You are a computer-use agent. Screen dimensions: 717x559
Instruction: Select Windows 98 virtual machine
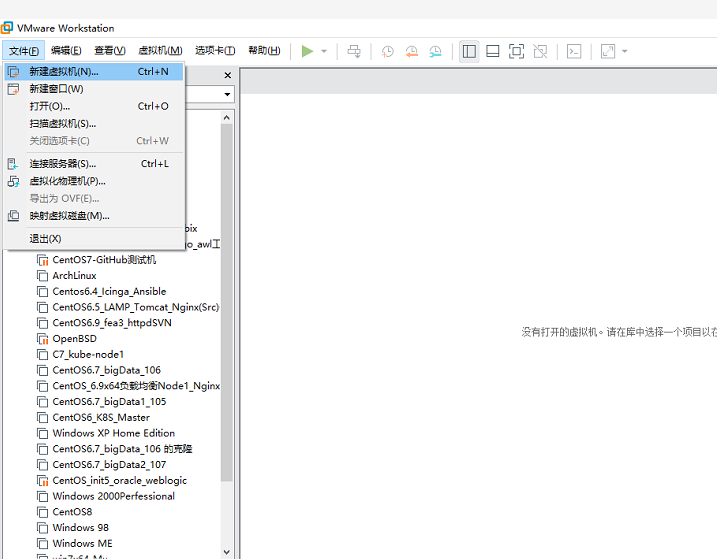pyautogui.click(x=80, y=528)
